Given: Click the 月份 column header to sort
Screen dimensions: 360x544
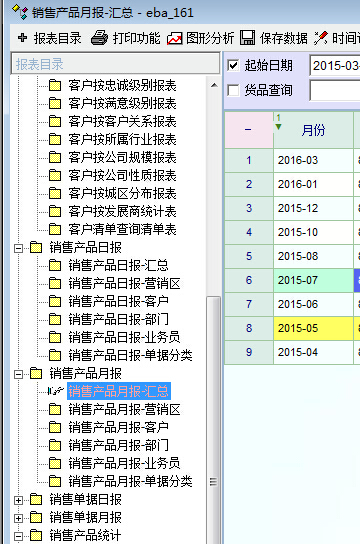Looking at the screenshot, I should [x=314, y=130].
